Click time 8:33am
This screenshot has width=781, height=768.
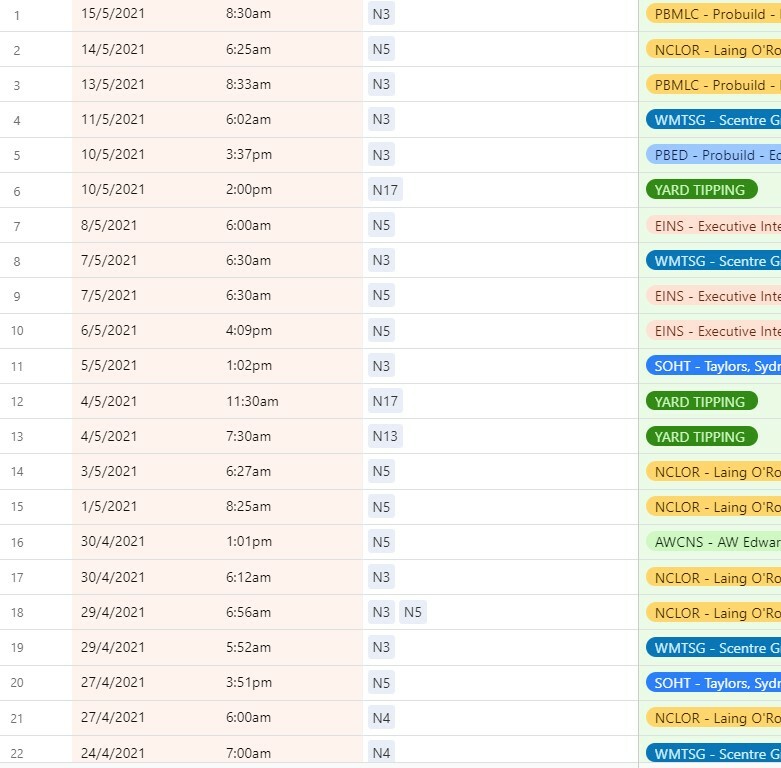point(248,84)
